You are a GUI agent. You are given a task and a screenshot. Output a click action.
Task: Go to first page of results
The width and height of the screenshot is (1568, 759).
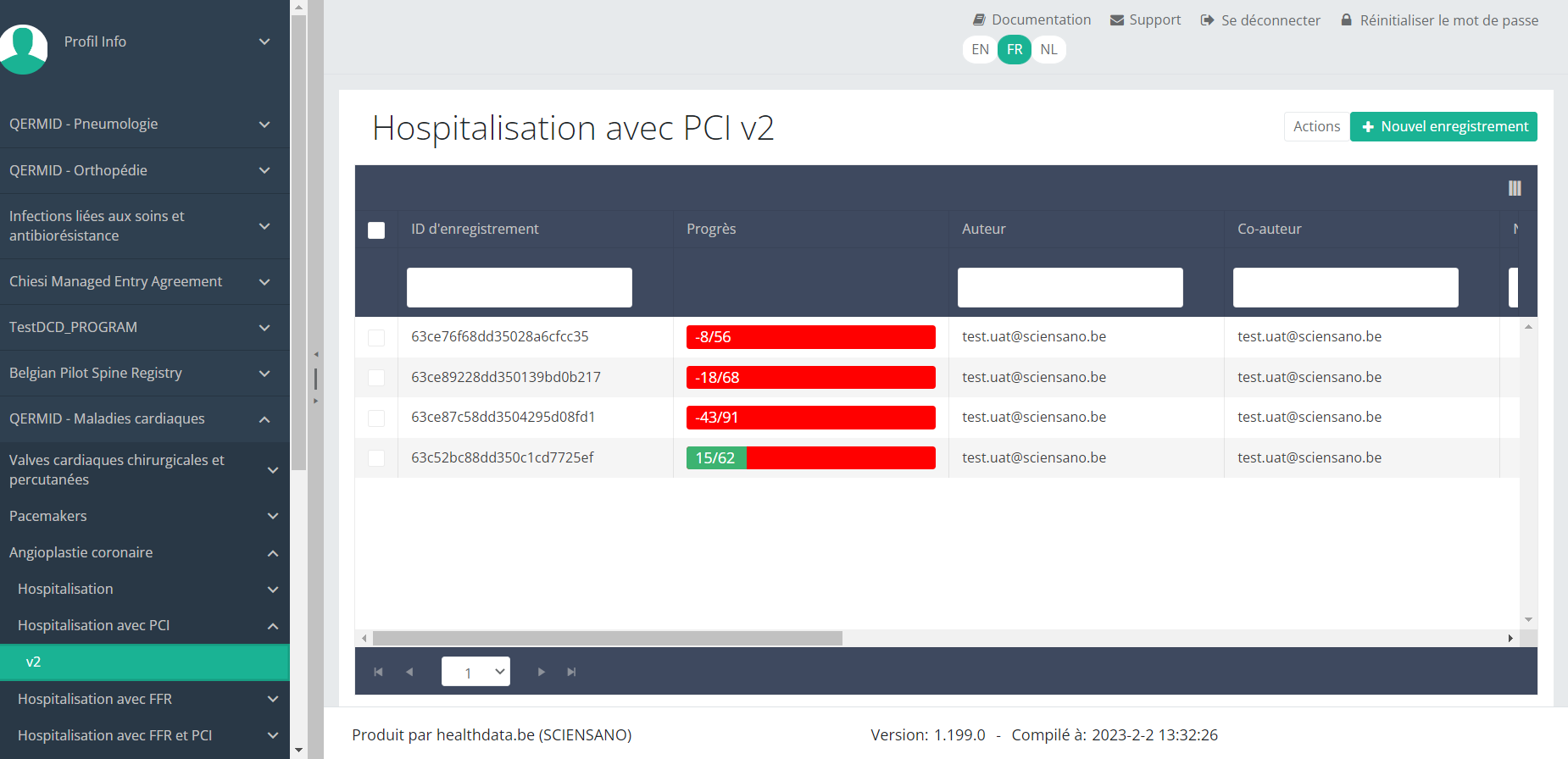click(x=378, y=672)
